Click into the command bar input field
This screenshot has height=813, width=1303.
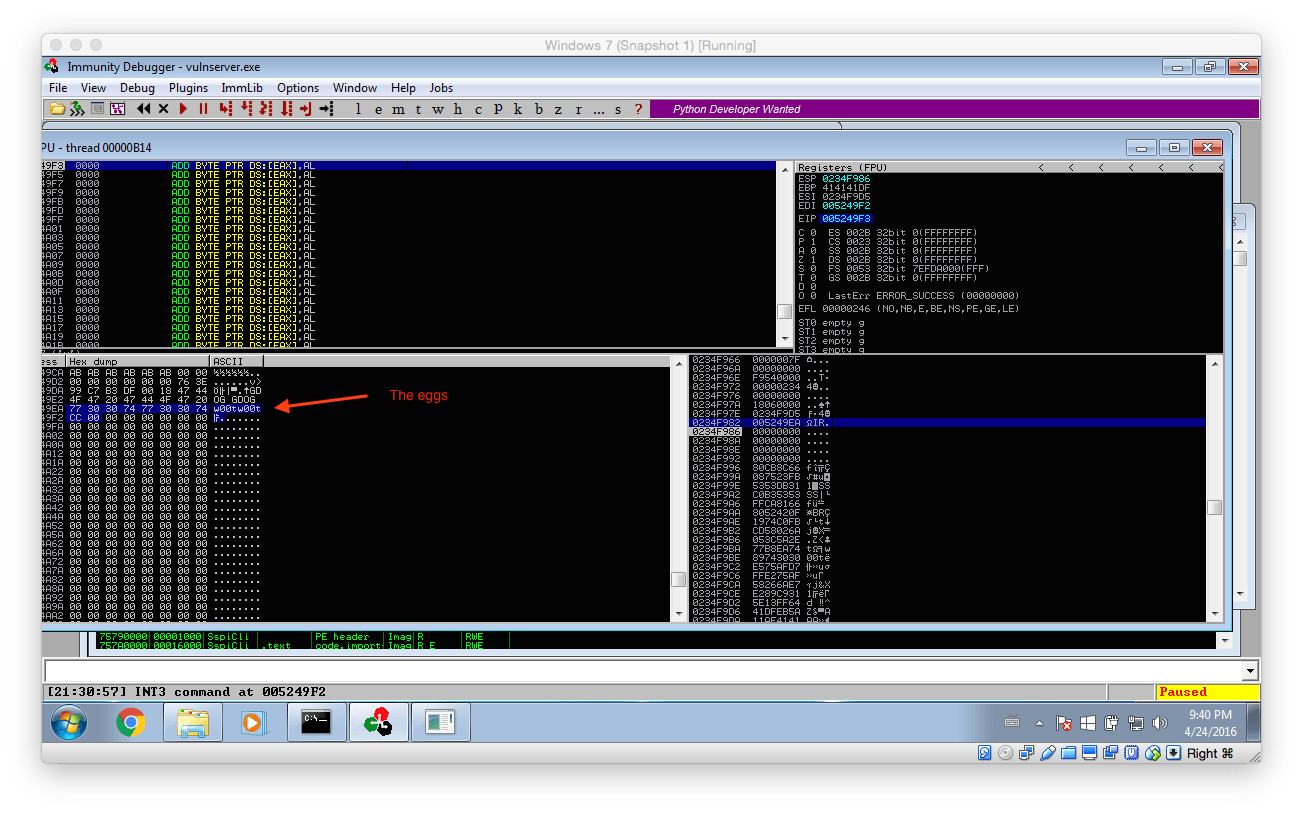[x=642, y=671]
